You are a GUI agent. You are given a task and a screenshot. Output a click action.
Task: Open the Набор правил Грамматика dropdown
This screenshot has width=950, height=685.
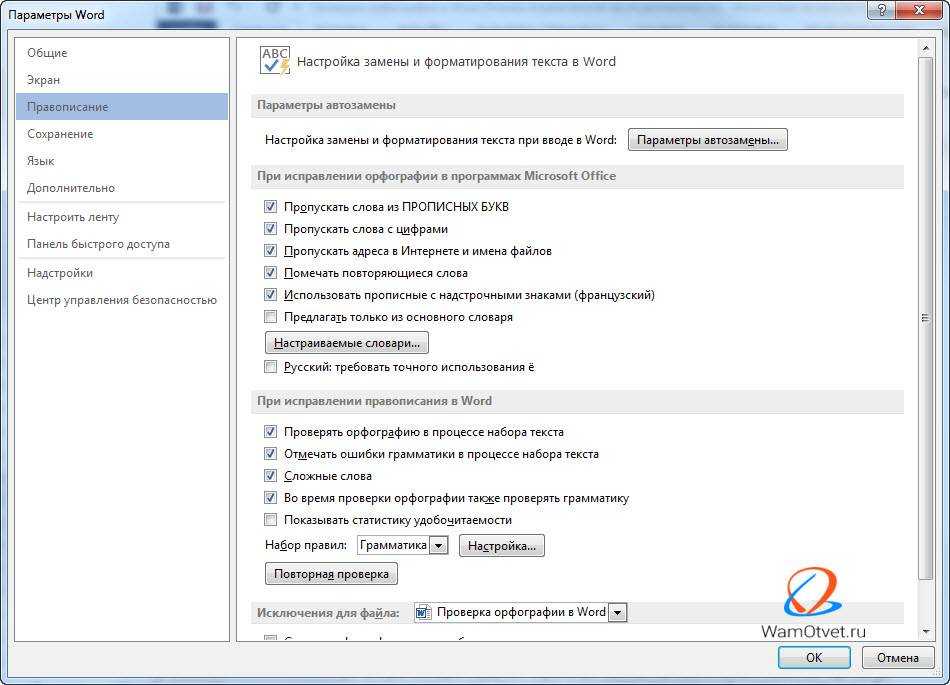(x=438, y=546)
